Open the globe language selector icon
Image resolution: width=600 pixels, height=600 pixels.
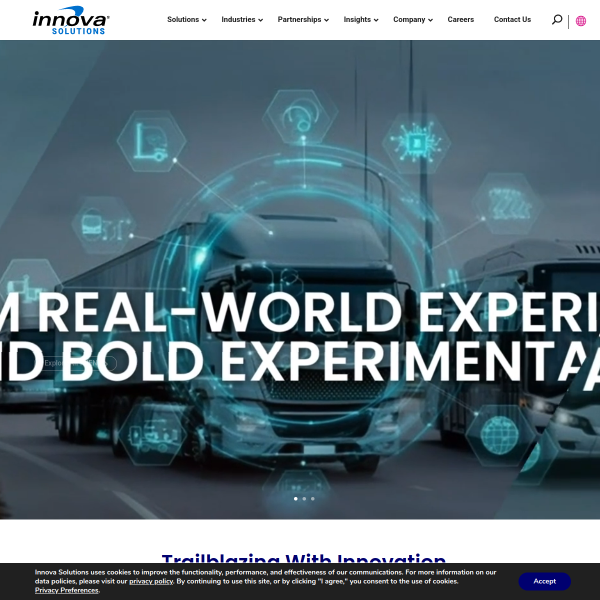(x=580, y=21)
